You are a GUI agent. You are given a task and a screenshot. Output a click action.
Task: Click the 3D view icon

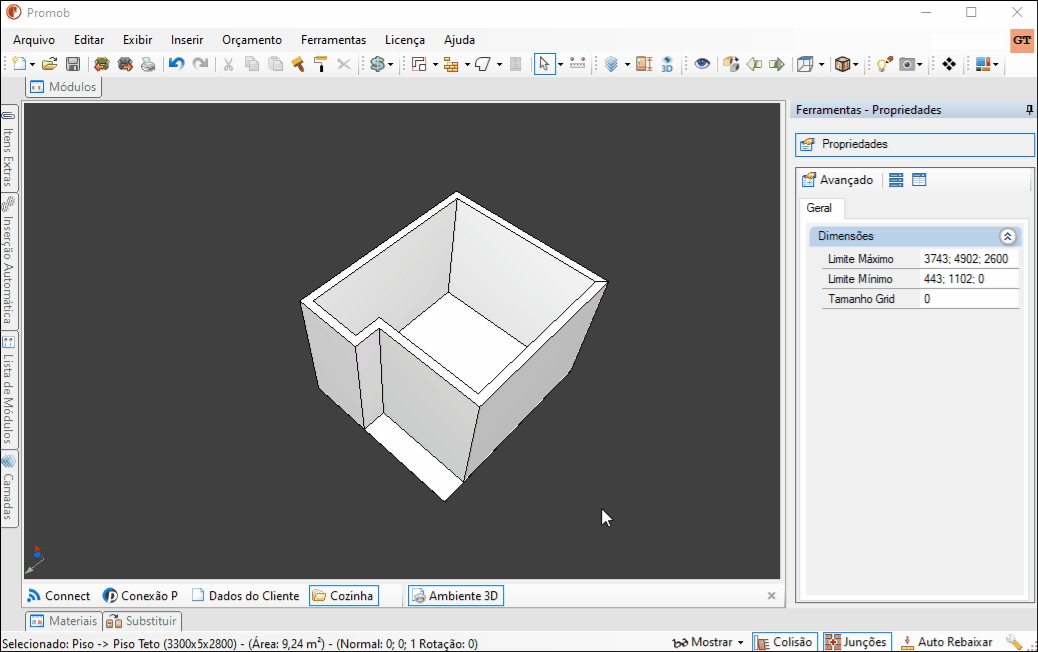click(x=667, y=64)
